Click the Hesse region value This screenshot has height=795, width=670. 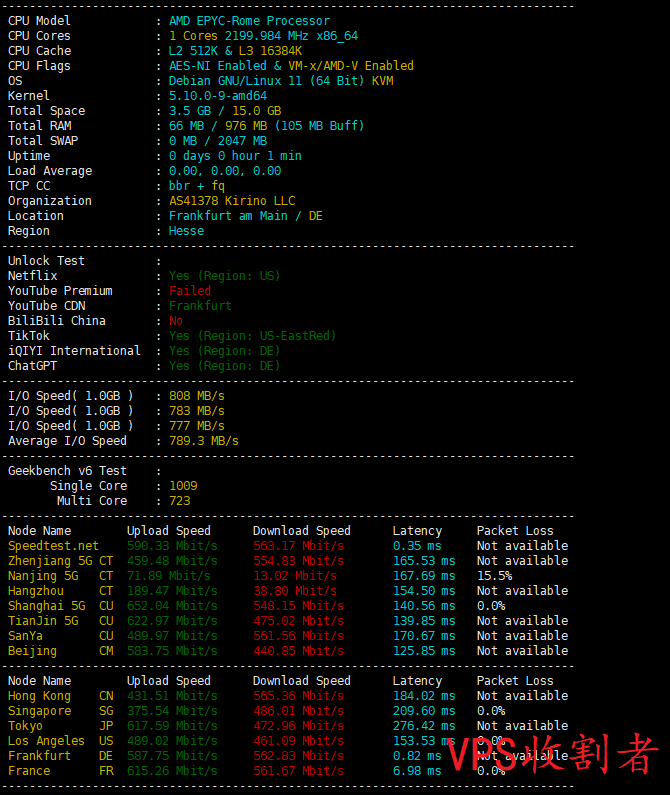[186, 231]
